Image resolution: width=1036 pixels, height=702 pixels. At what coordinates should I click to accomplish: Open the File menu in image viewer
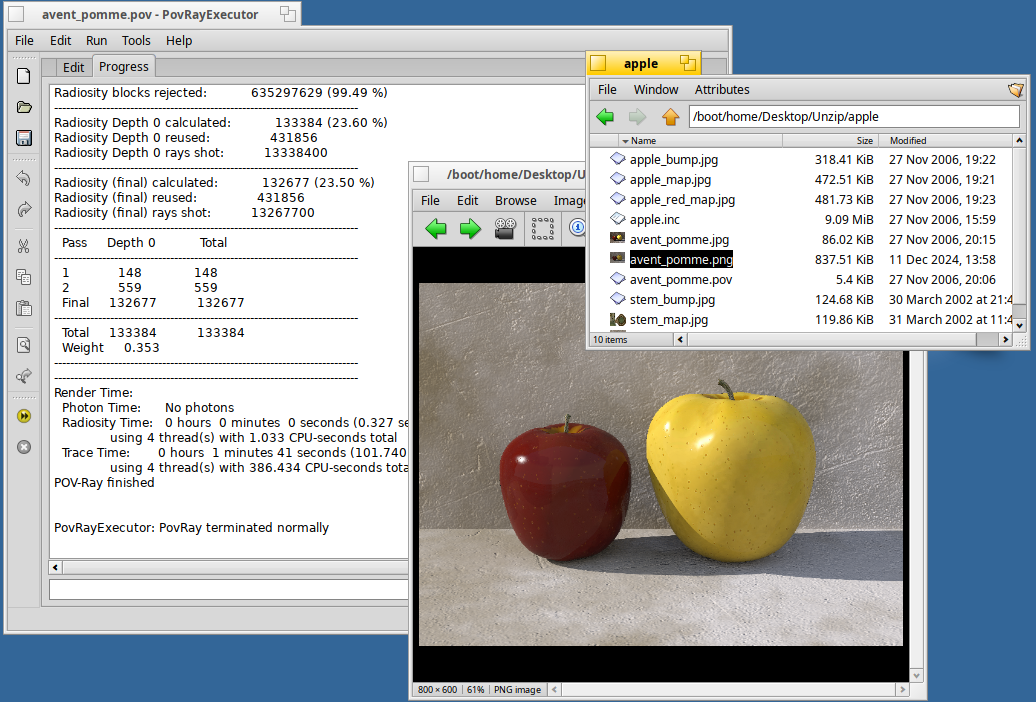[430, 200]
